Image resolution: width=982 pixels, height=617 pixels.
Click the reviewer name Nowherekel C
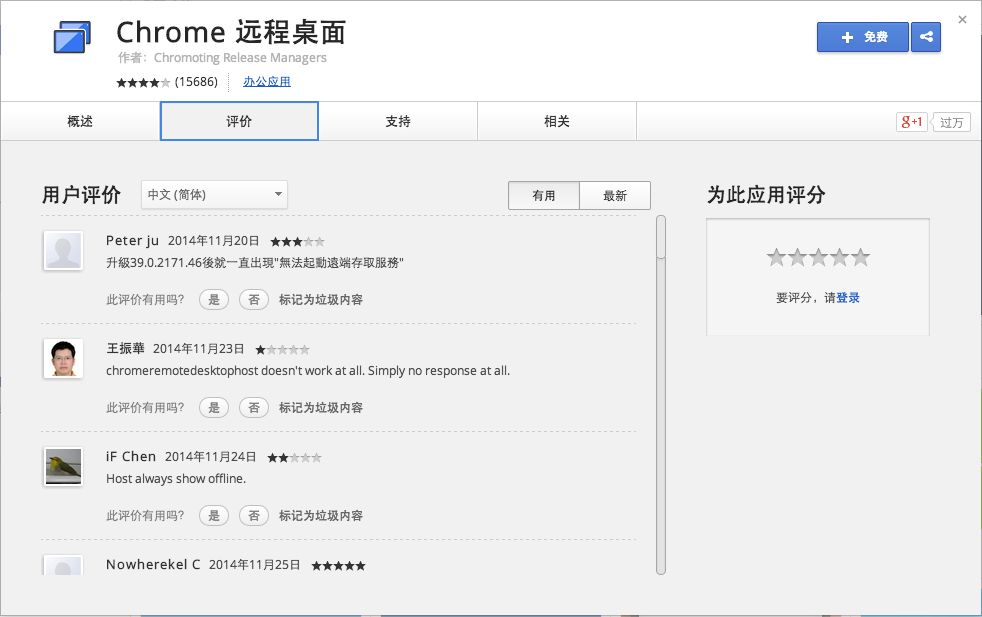tap(153, 564)
